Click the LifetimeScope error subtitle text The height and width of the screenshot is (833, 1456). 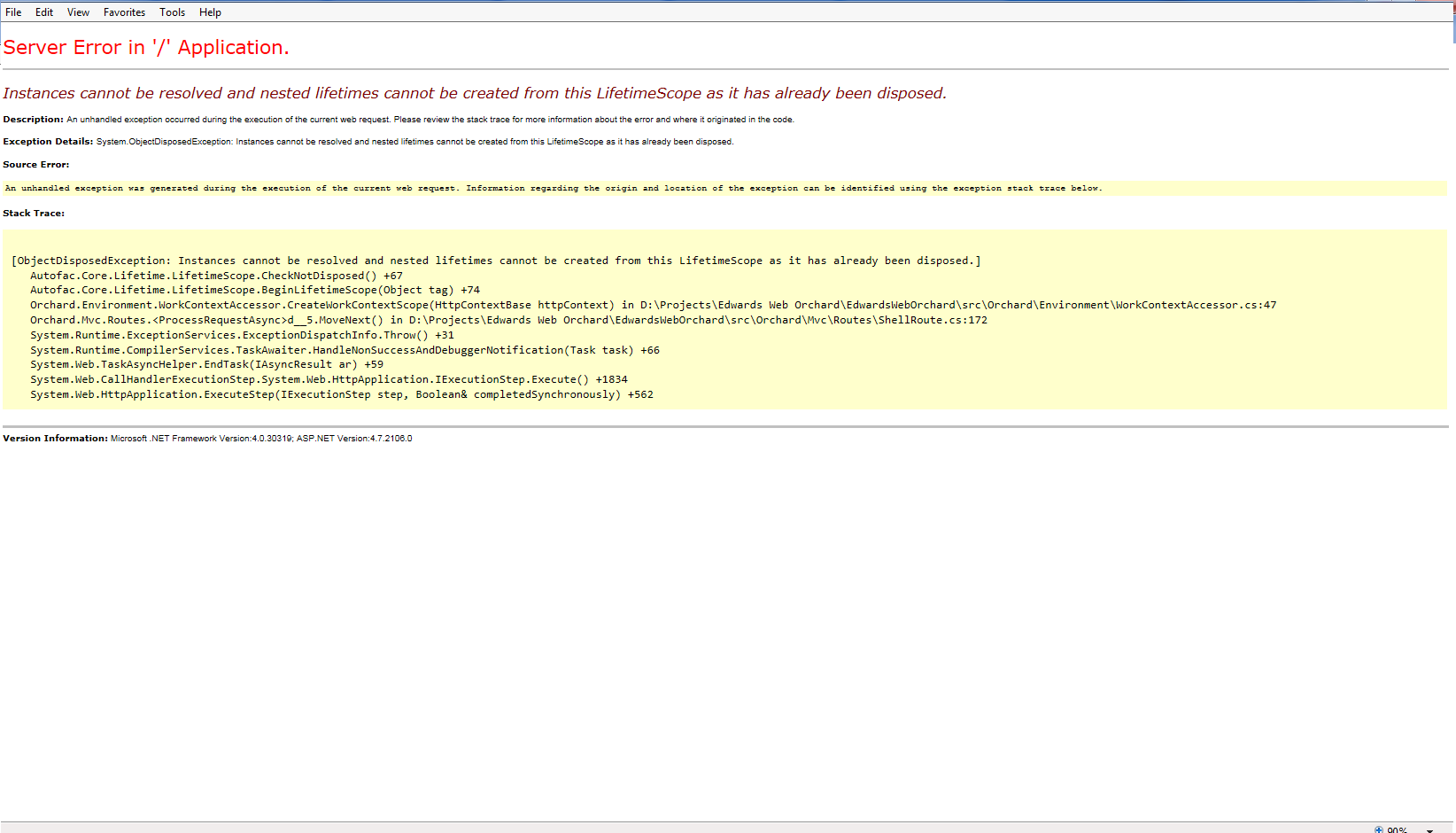(476, 93)
